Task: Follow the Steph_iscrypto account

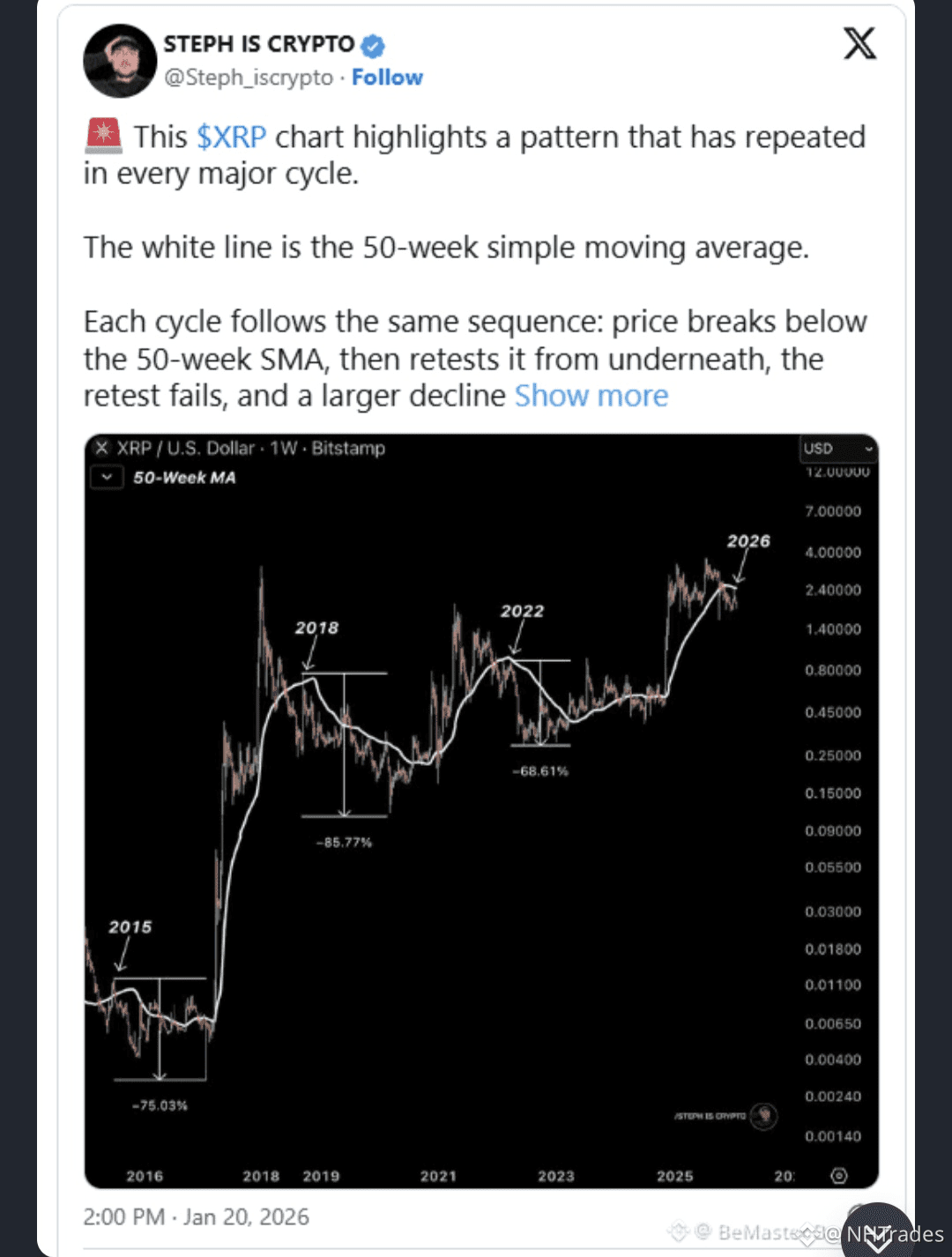Action: (x=387, y=78)
